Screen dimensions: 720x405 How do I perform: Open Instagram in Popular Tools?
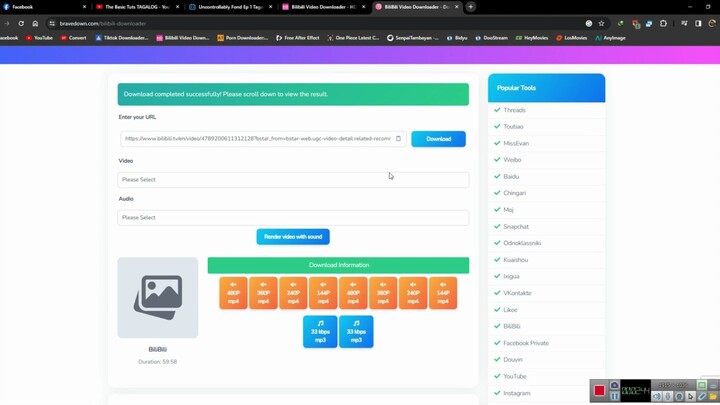[x=517, y=393]
